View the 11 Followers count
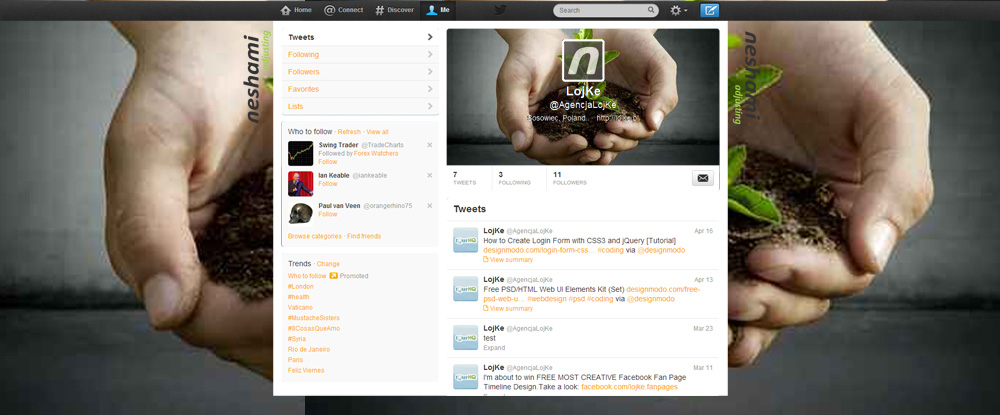1000x415 pixels. pyautogui.click(x=570, y=178)
